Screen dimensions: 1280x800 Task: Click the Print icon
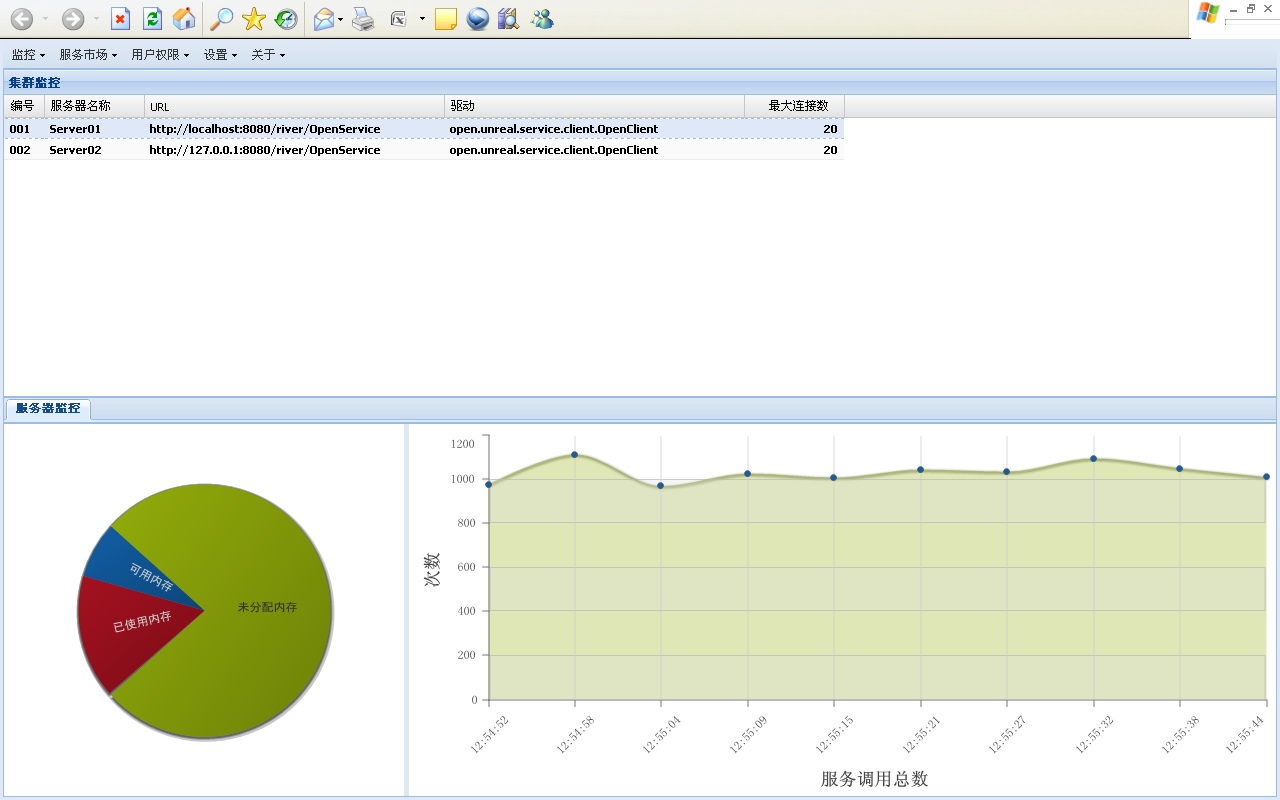[x=363, y=19]
